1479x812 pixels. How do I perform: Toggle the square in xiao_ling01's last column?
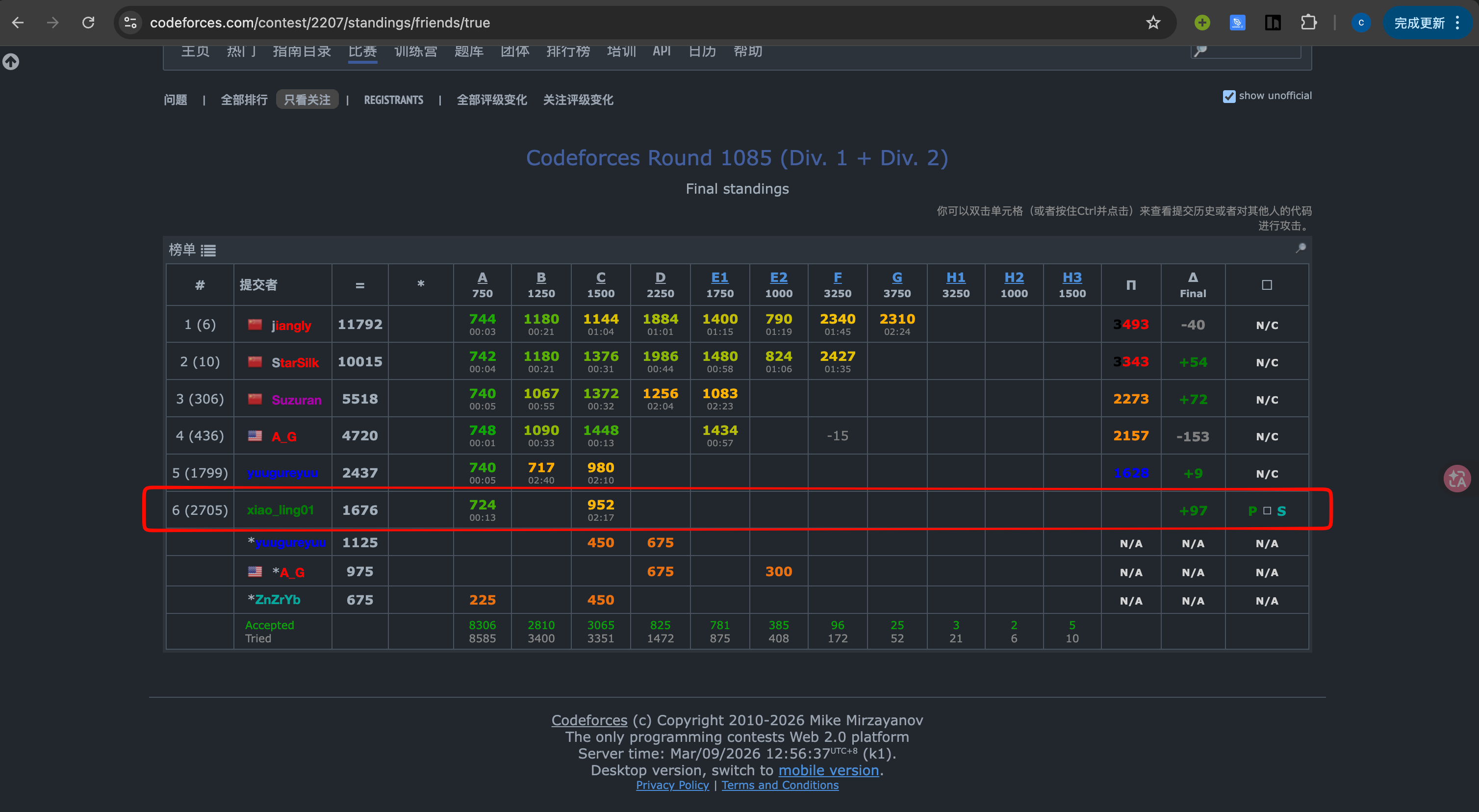pos(1267,510)
